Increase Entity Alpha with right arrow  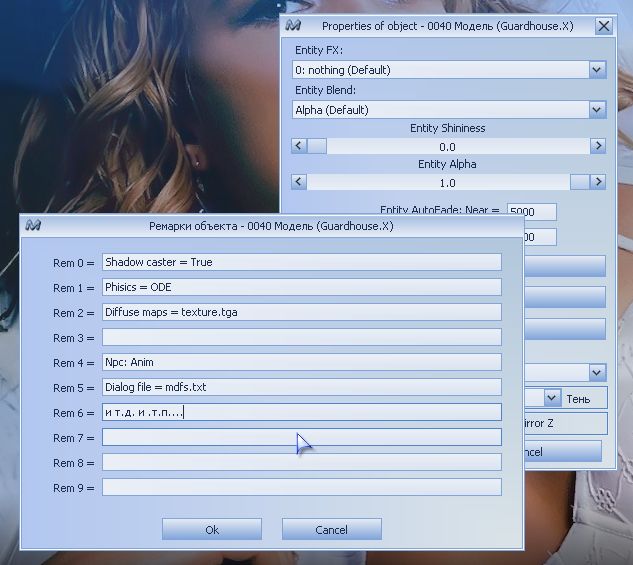click(x=598, y=182)
